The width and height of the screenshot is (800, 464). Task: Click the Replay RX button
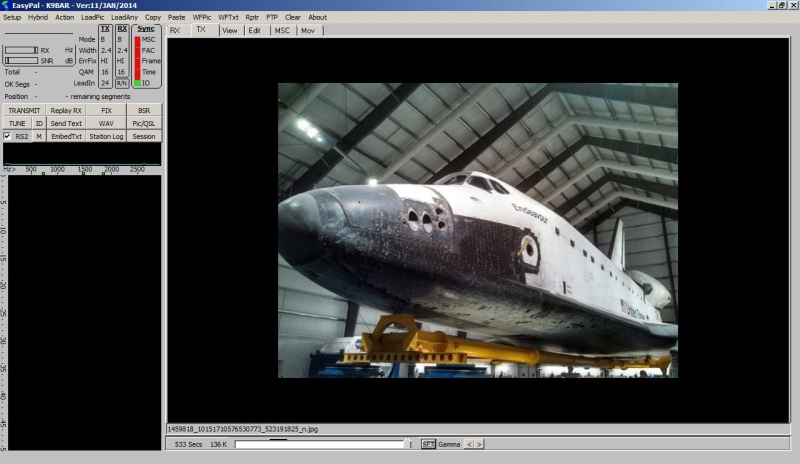point(66,110)
